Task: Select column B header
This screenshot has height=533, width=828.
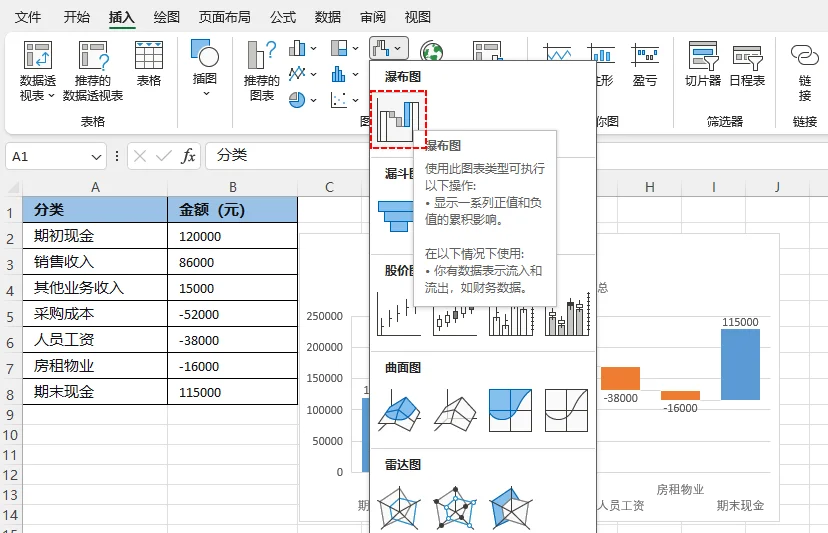Action: (x=232, y=187)
